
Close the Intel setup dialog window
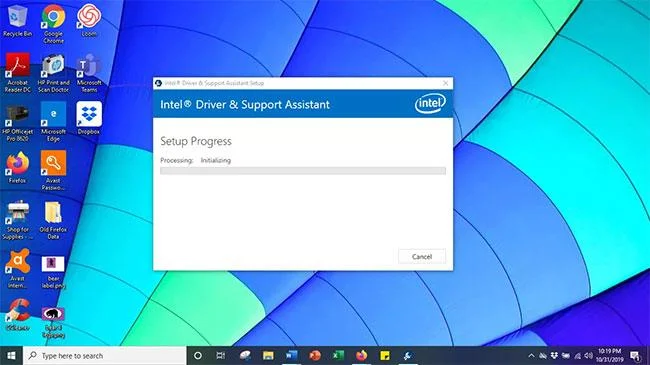446,83
